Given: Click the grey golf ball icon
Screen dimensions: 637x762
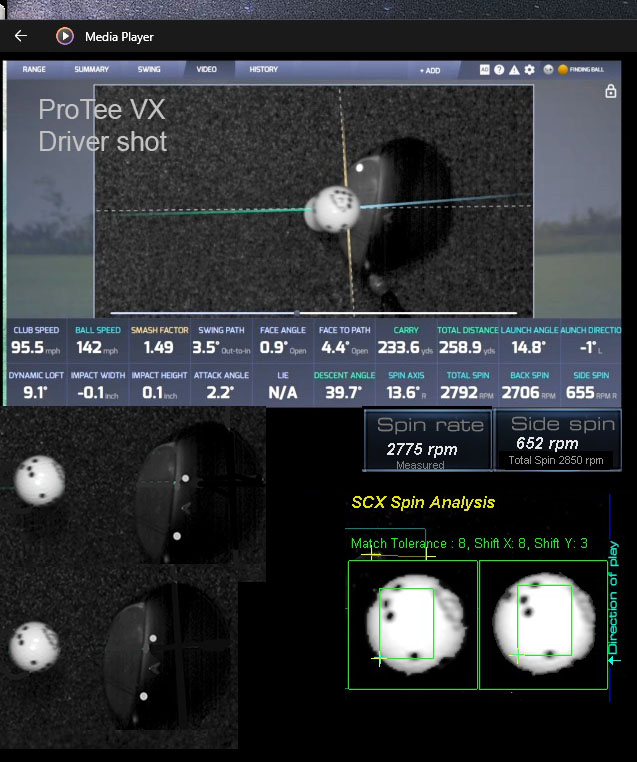Looking at the screenshot, I should 548,69.
